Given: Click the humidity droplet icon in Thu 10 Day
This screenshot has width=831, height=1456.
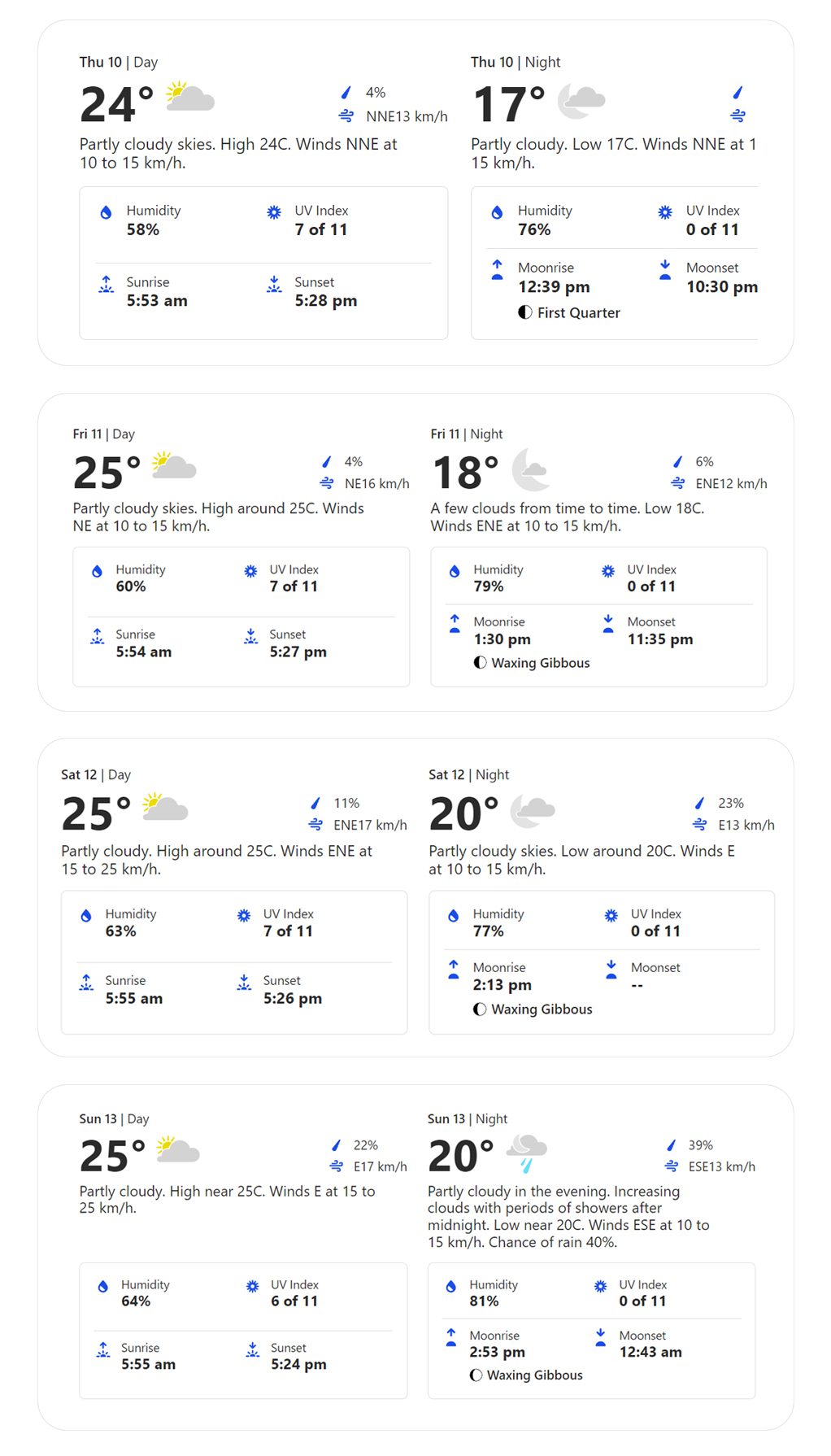Looking at the screenshot, I should coord(106,213).
